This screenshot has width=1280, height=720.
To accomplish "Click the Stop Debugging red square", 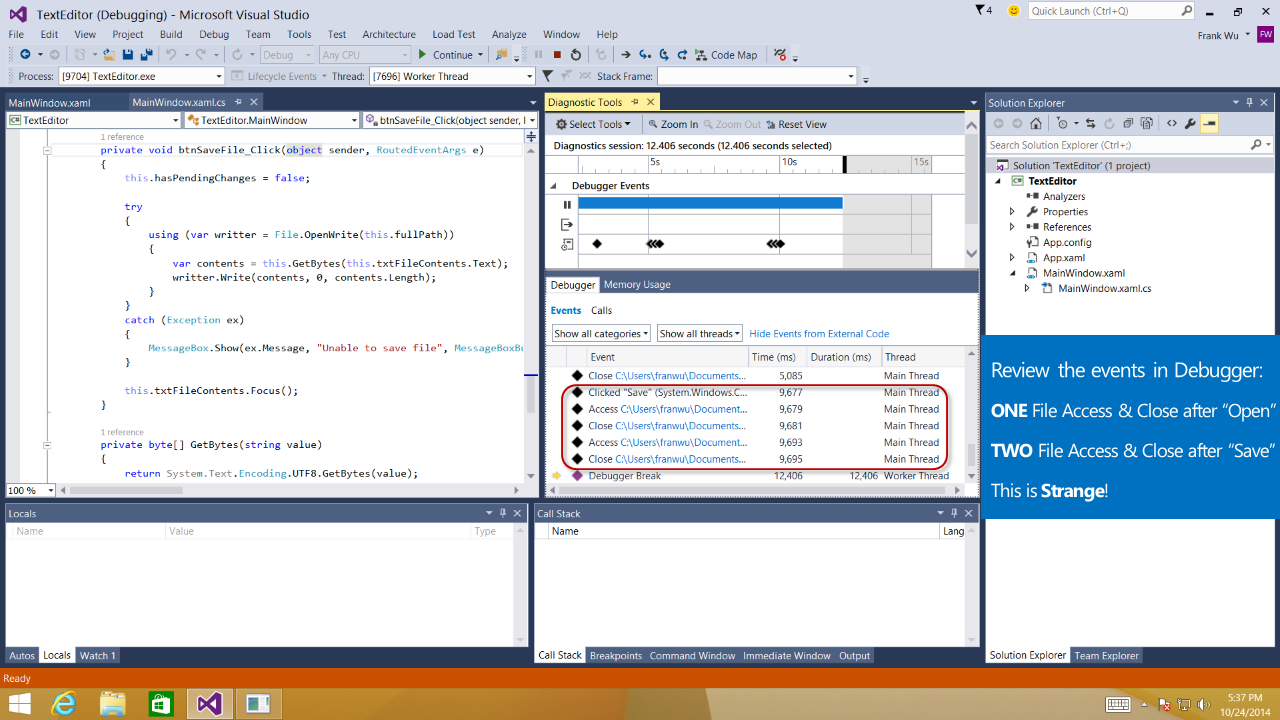I will 557,55.
